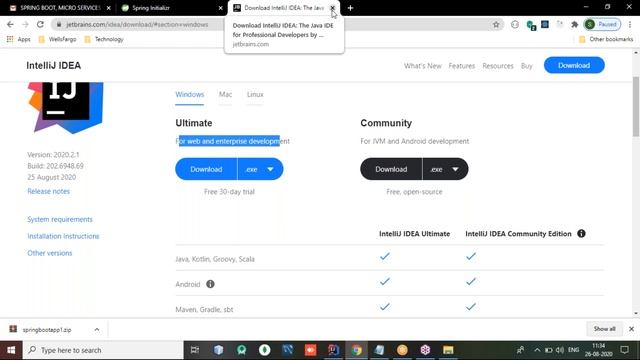640x360 pixels.
Task: Click the IntelliJ IDEA IJ logo
Action: tap(65, 107)
